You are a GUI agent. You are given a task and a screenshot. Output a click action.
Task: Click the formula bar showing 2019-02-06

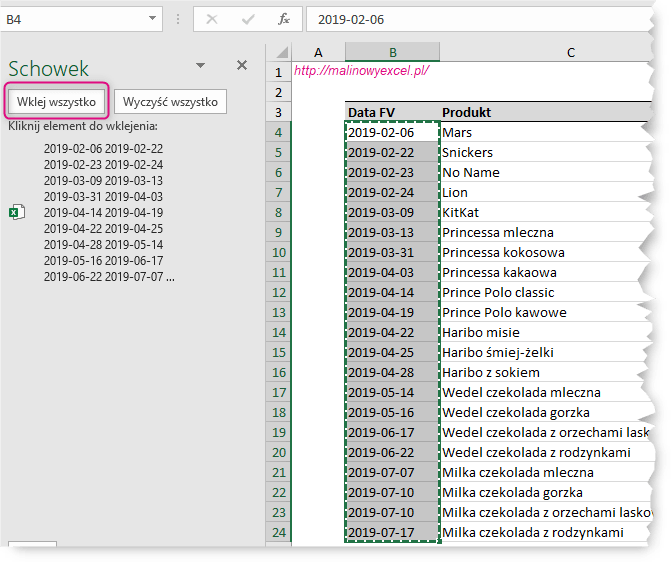tap(480, 18)
